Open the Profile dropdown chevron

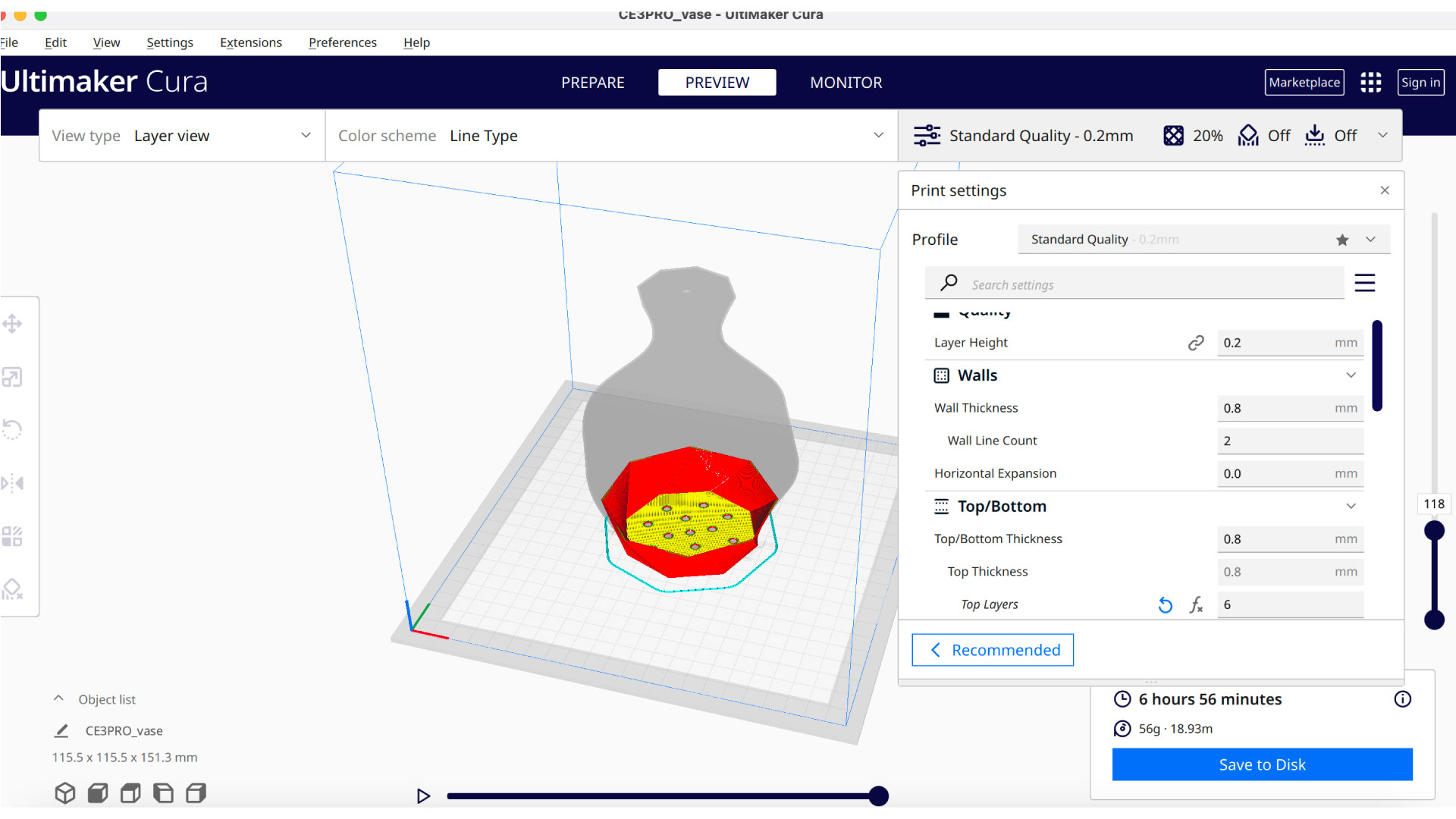point(1370,240)
